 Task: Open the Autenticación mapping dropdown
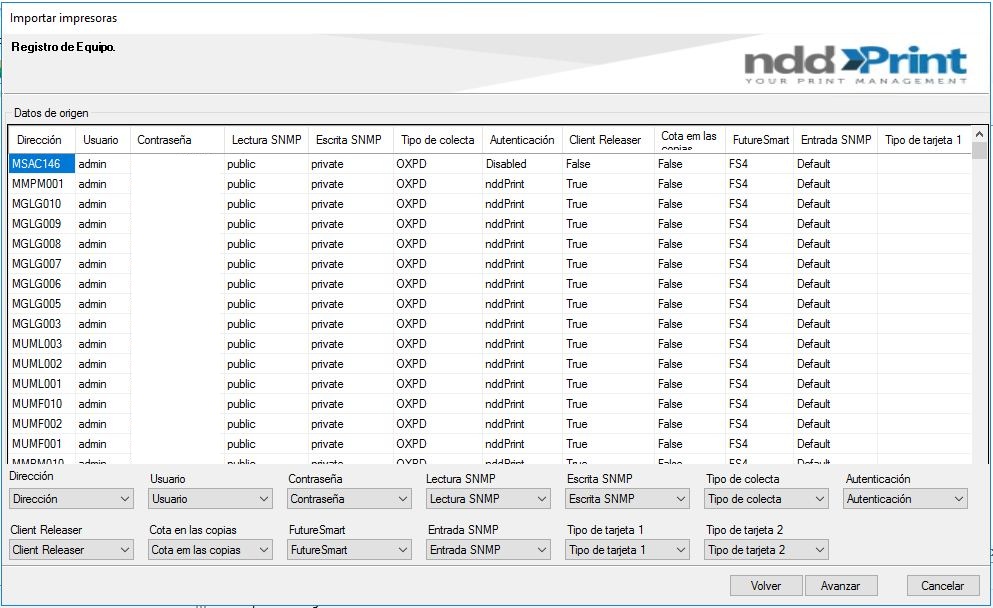(x=906, y=499)
